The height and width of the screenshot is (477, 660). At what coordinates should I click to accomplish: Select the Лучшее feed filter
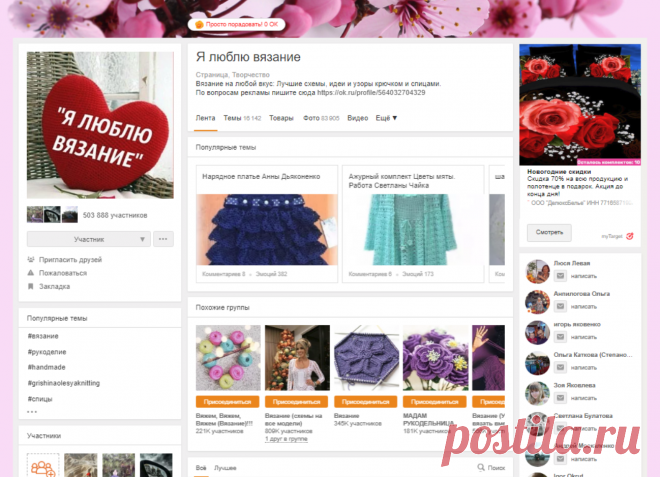click(x=225, y=468)
